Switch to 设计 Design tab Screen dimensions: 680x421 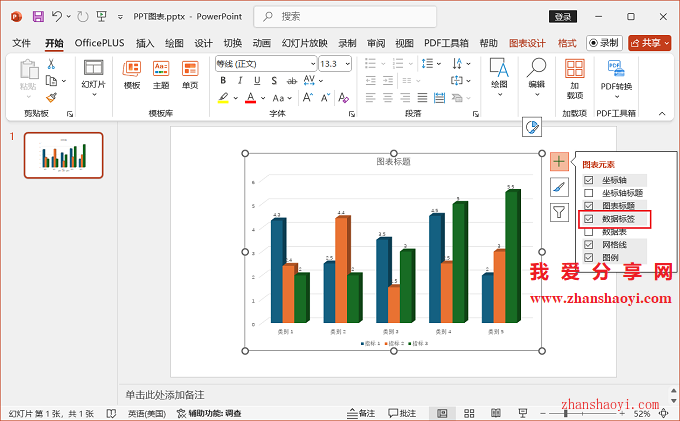[x=203, y=43]
